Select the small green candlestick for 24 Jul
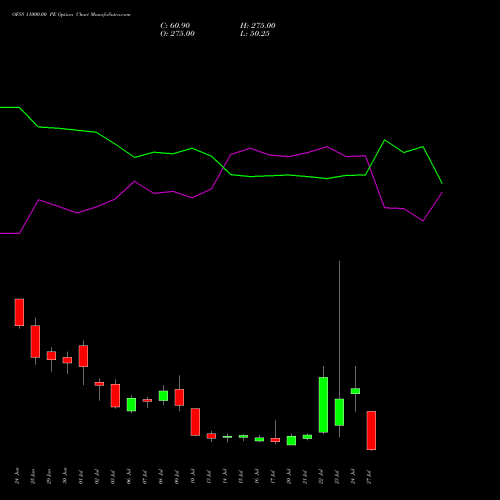Screen dimensions: 500x500 (x=355, y=391)
